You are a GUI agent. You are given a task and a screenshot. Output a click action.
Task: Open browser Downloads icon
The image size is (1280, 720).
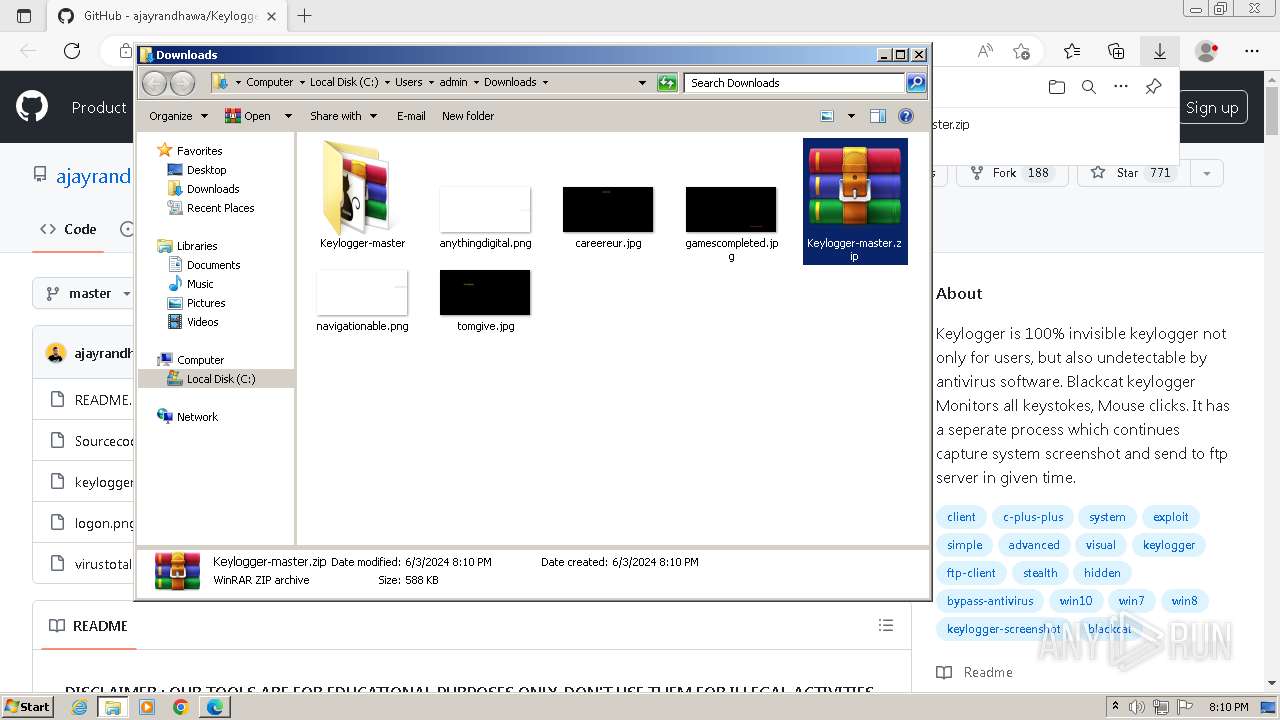1160,51
